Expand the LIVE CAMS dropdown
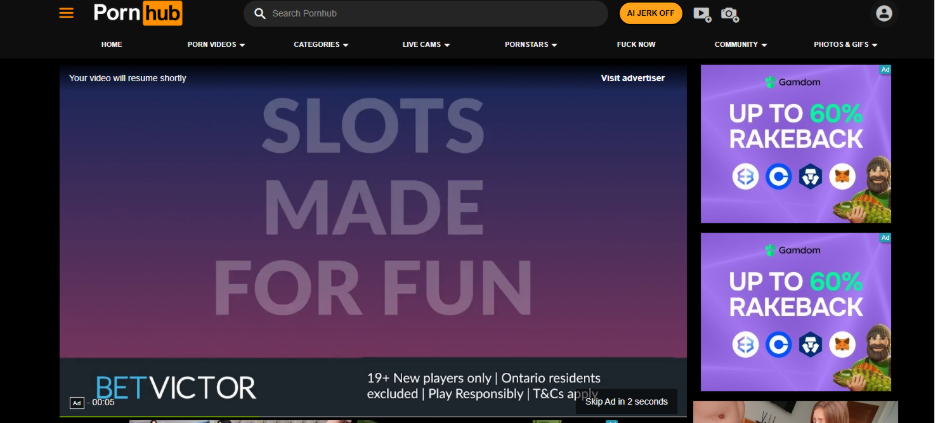 coord(426,45)
